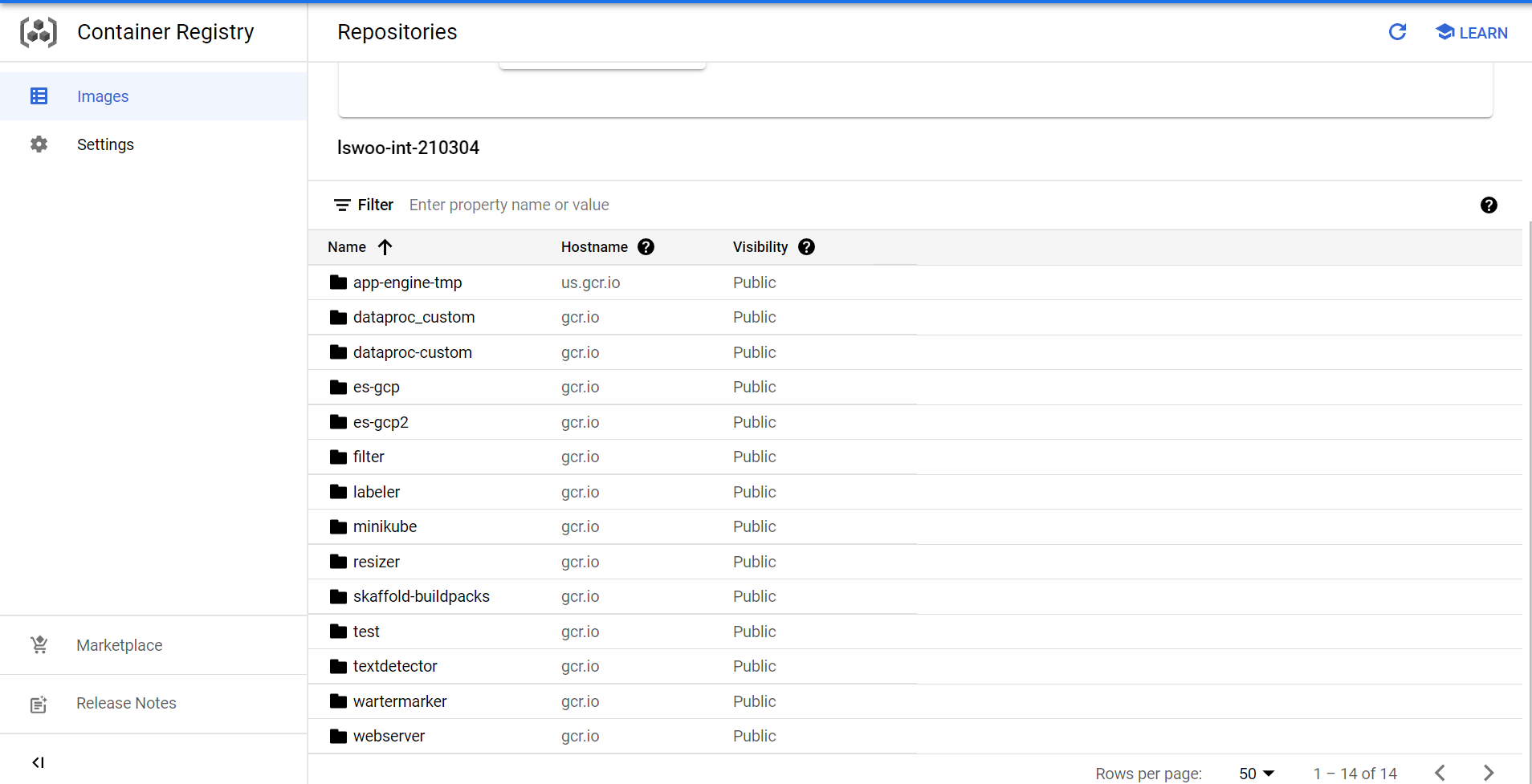Open the webserver repository
The image size is (1532, 784).
click(x=389, y=736)
